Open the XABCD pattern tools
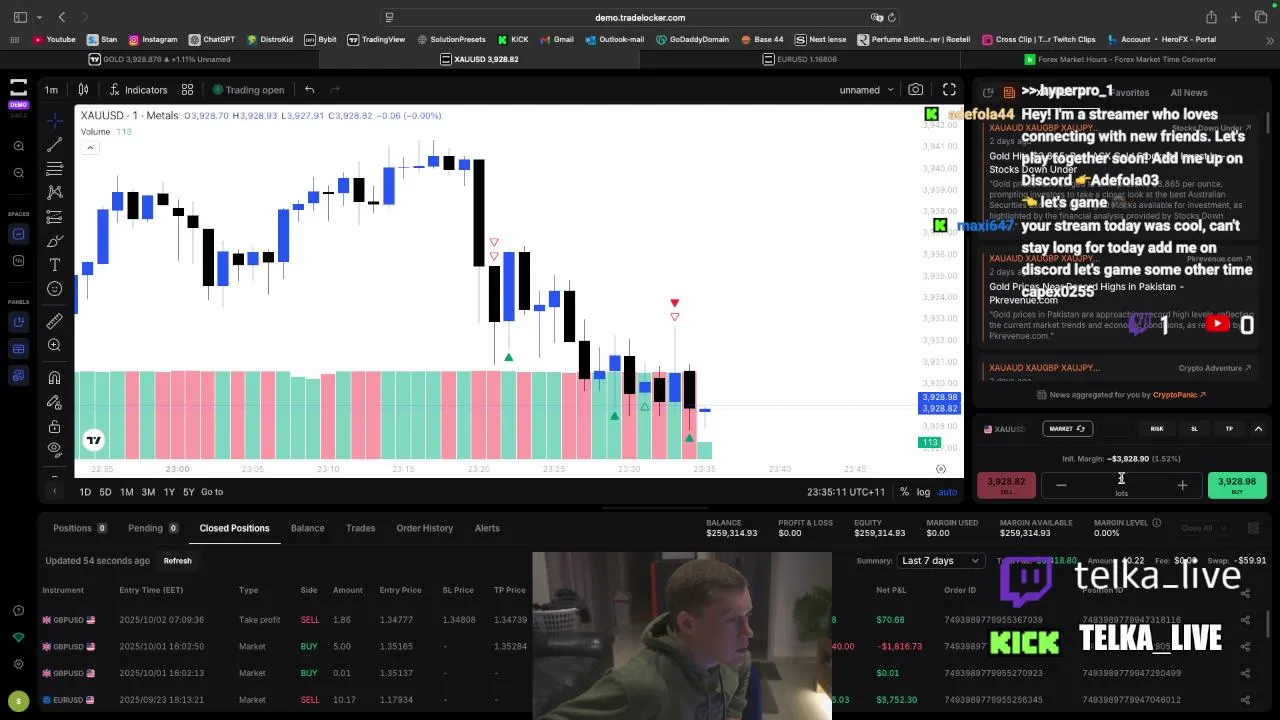Image resolution: width=1280 pixels, height=720 pixels. point(54,192)
